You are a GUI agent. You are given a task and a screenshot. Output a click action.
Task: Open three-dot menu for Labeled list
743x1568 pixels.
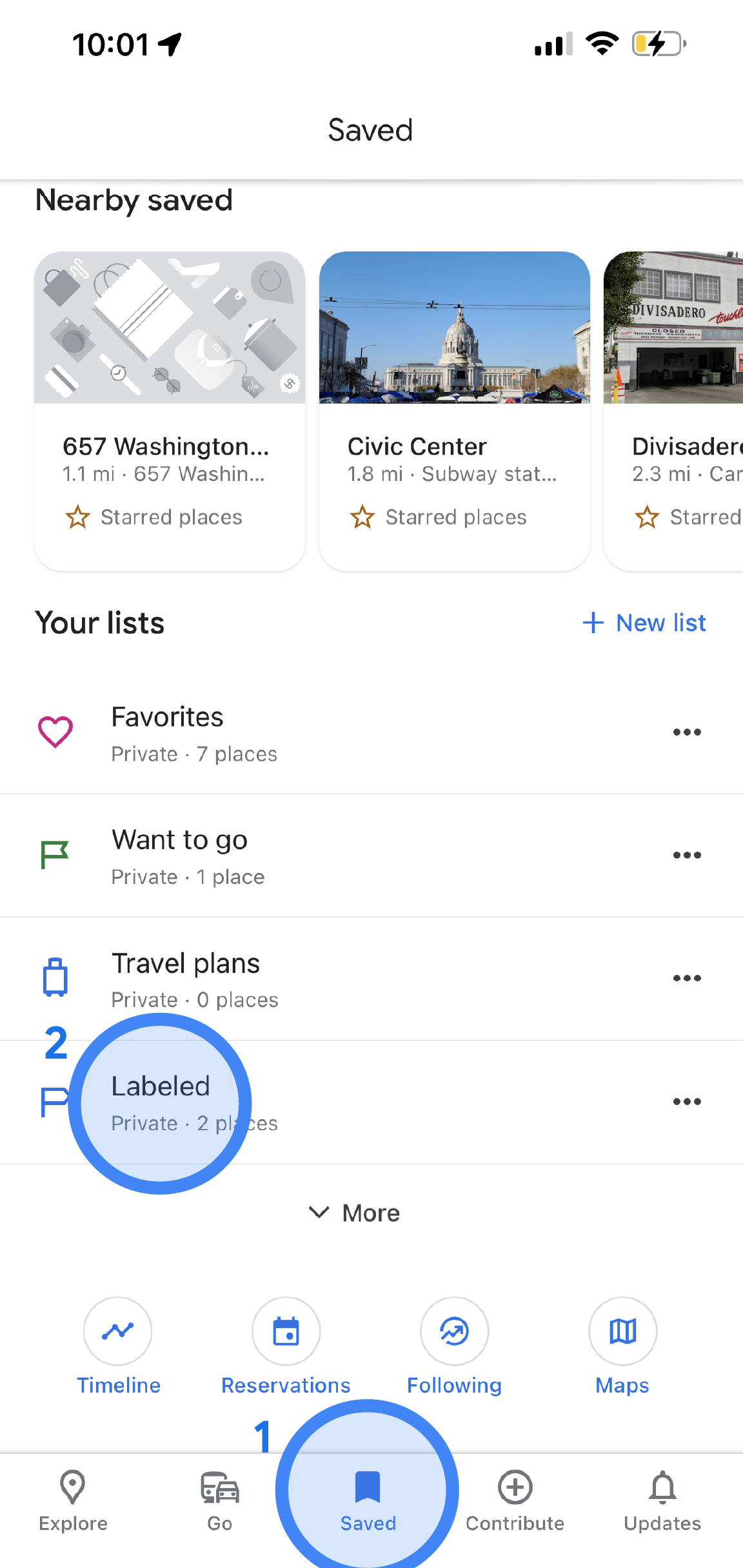687,1101
